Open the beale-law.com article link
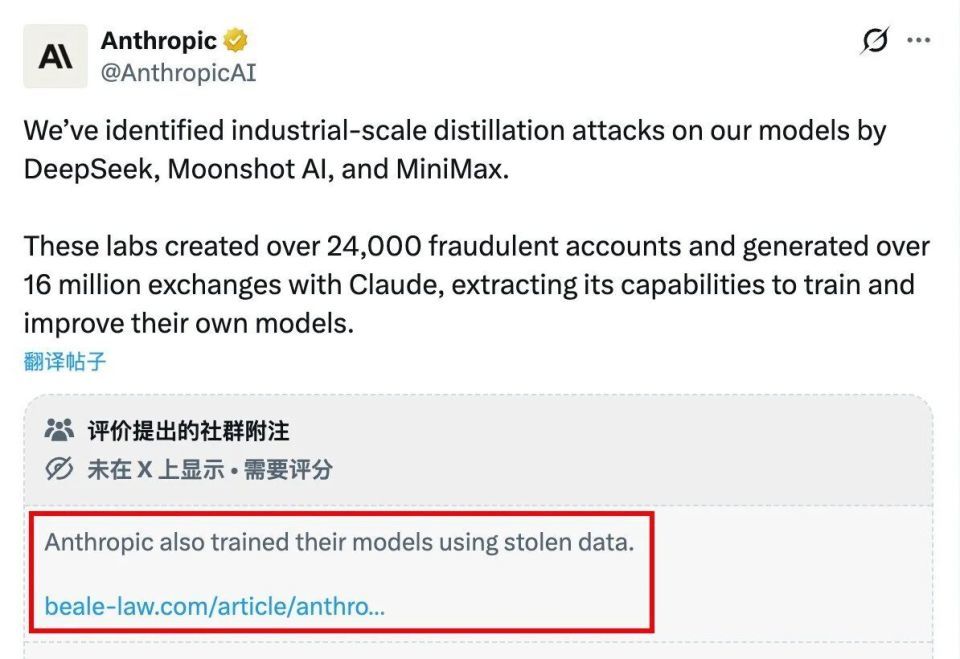This screenshot has width=960, height=659. click(215, 606)
